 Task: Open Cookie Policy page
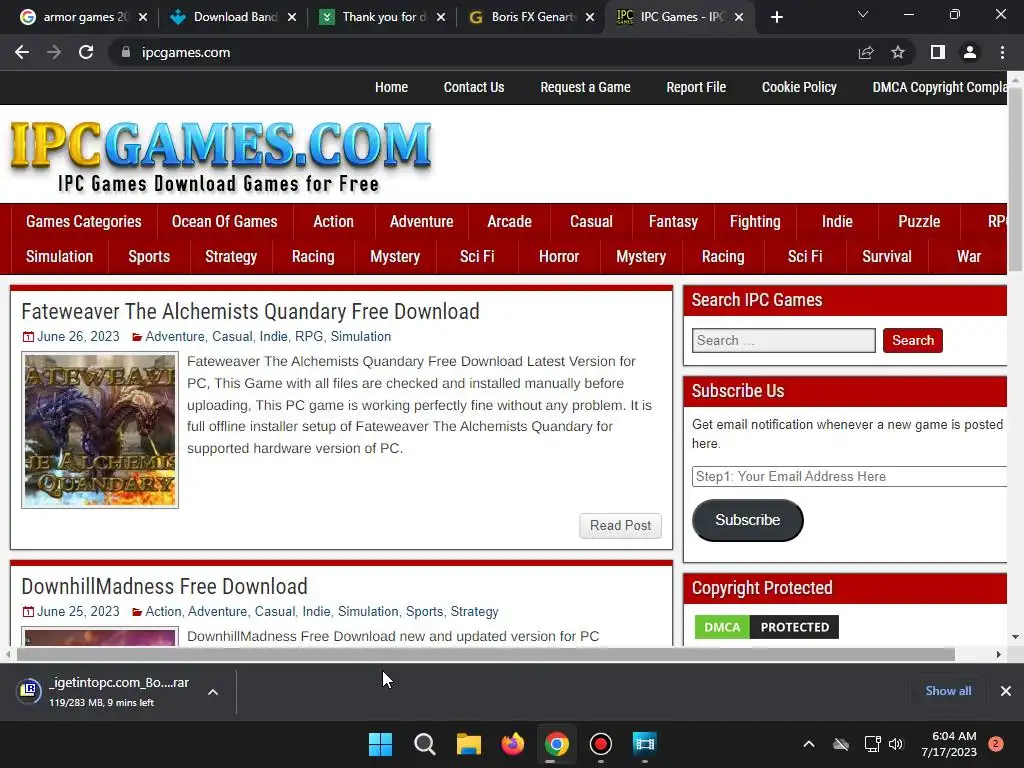click(x=799, y=88)
